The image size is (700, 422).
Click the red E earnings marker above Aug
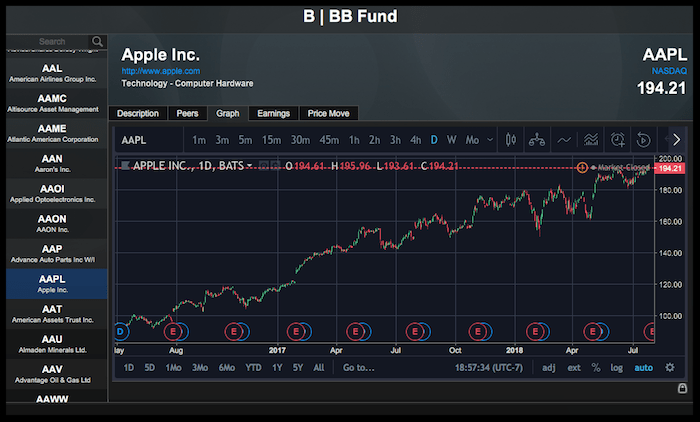coord(173,331)
